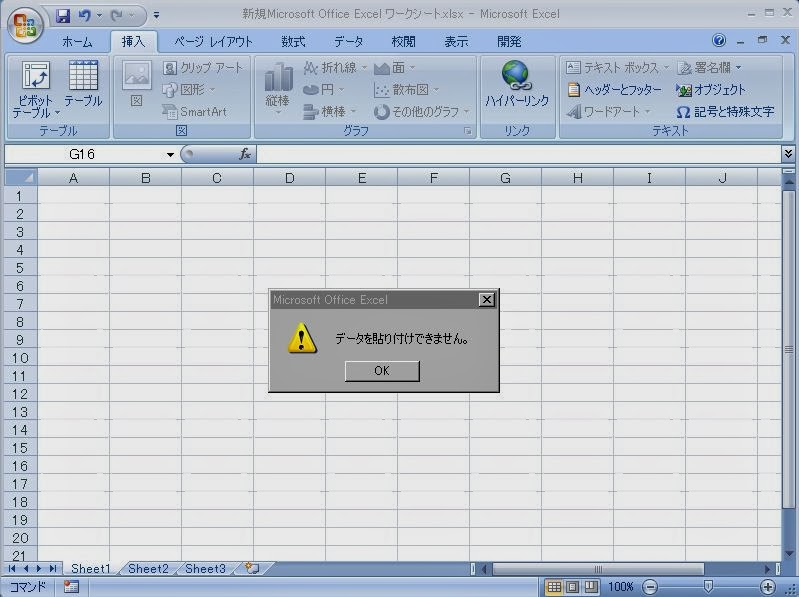Viewport: 799px width, 597px height.
Task: Open the Developer (開発) tab
Action: coord(509,42)
